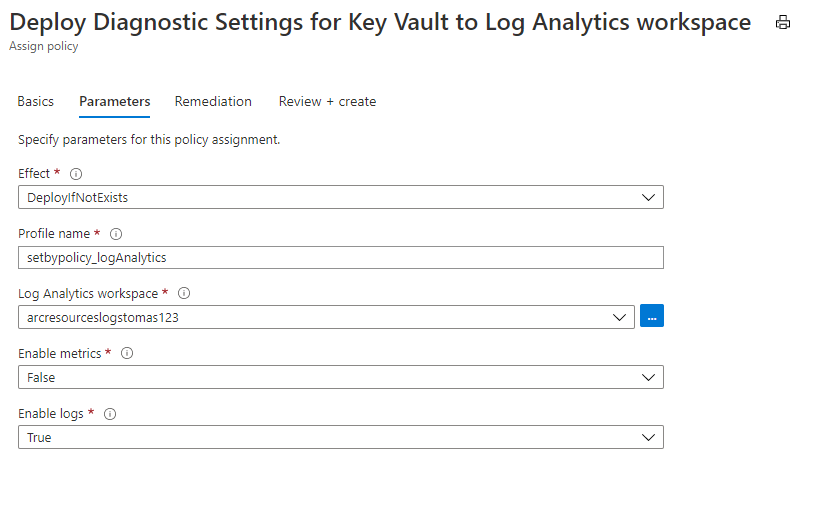Expand the Effect dropdown chevron
Screen dimensions: 836x509
[x=648, y=197]
